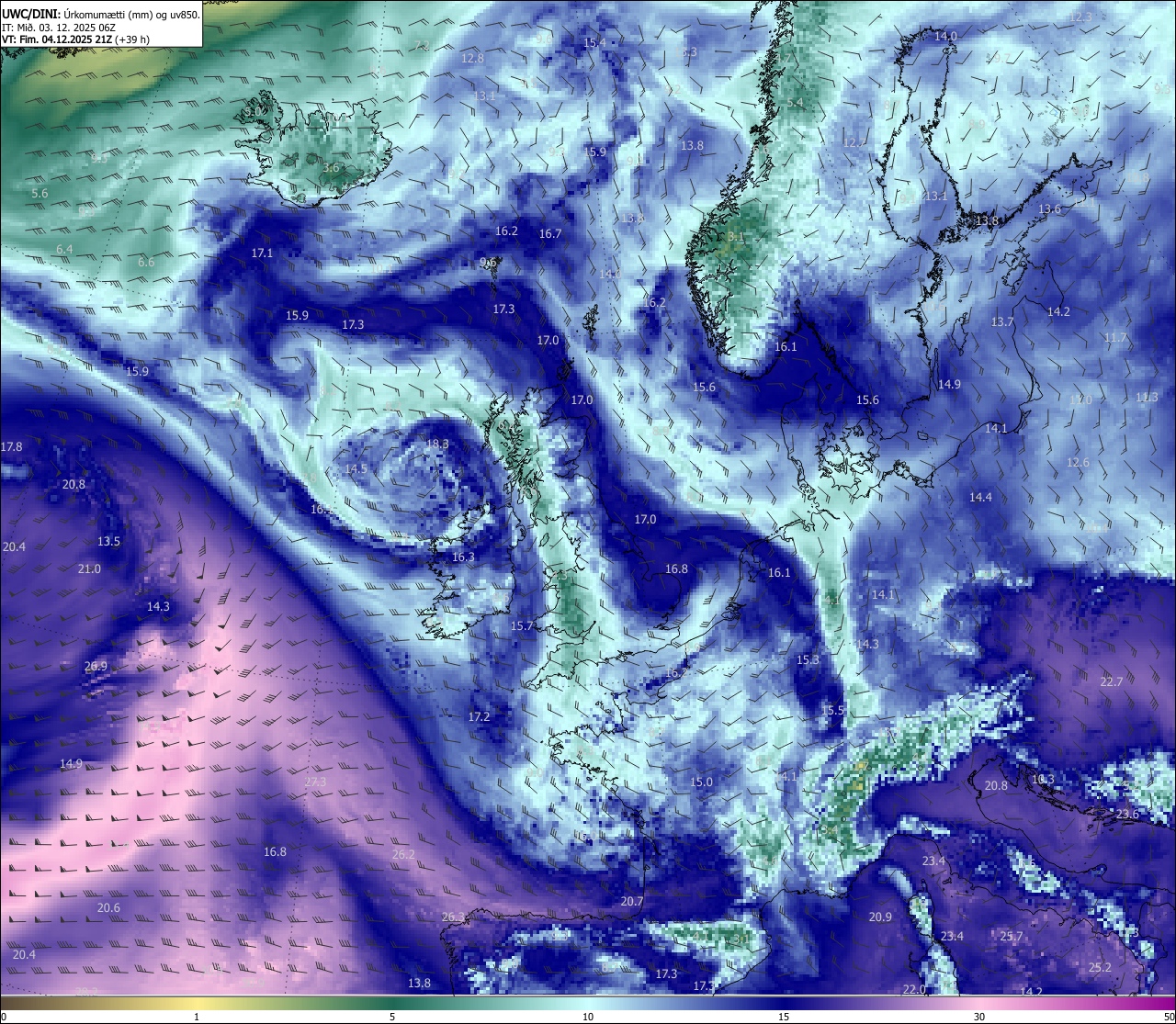This screenshot has height=1024, width=1176.
Task: Click the 15.4 value at the top
Action: pyautogui.click(x=594, y=42)
